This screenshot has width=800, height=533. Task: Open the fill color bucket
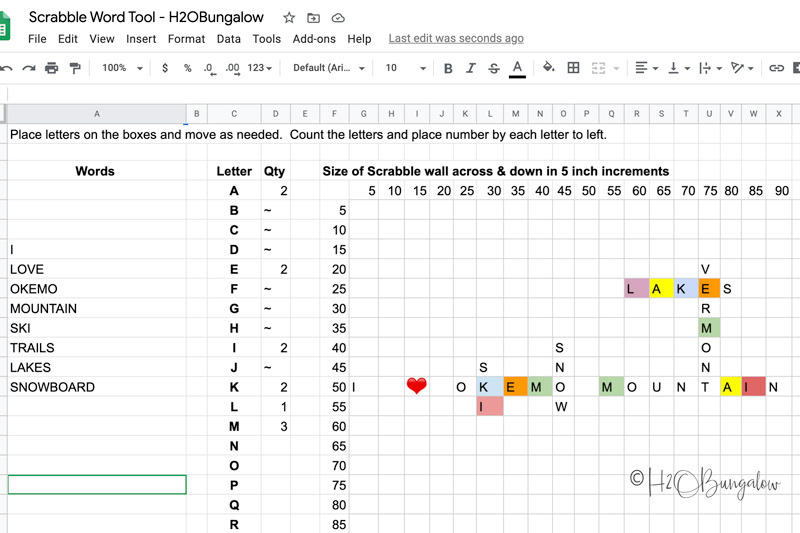tap(548, 67)
